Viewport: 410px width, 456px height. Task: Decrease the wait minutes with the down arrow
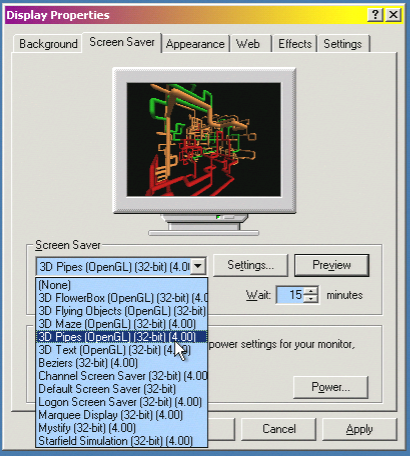(311, 299)
